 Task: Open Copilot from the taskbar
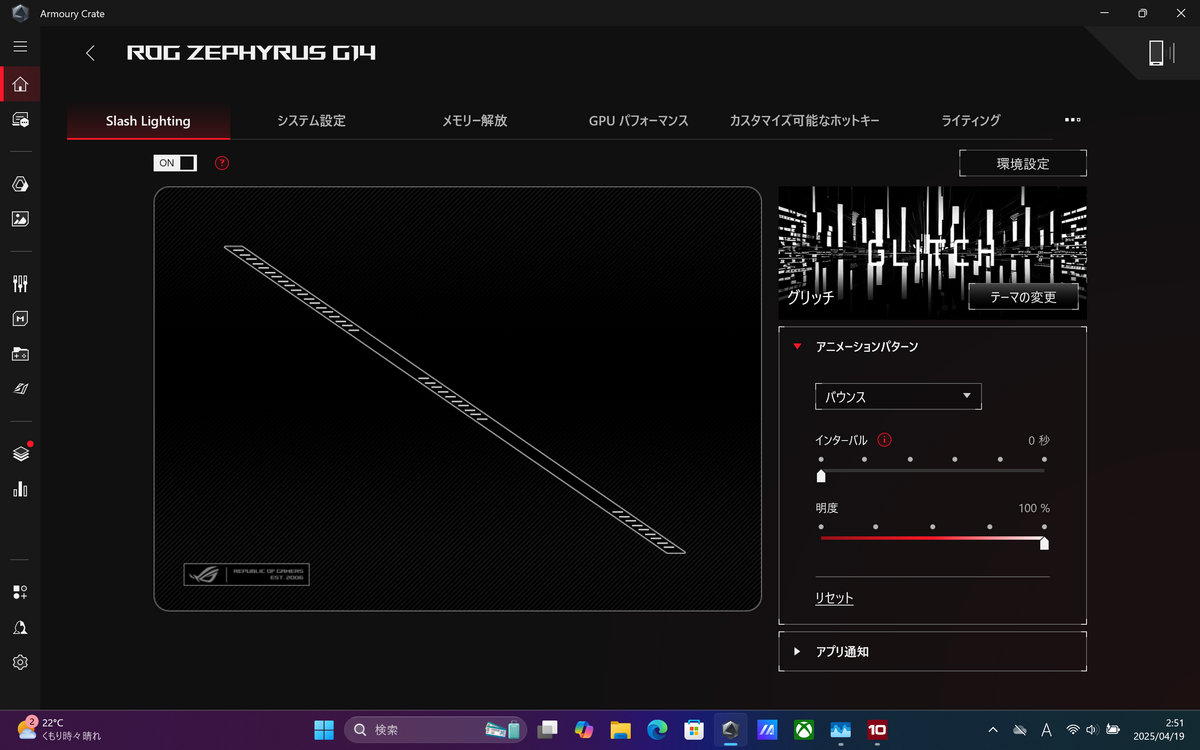coord(584,730)
